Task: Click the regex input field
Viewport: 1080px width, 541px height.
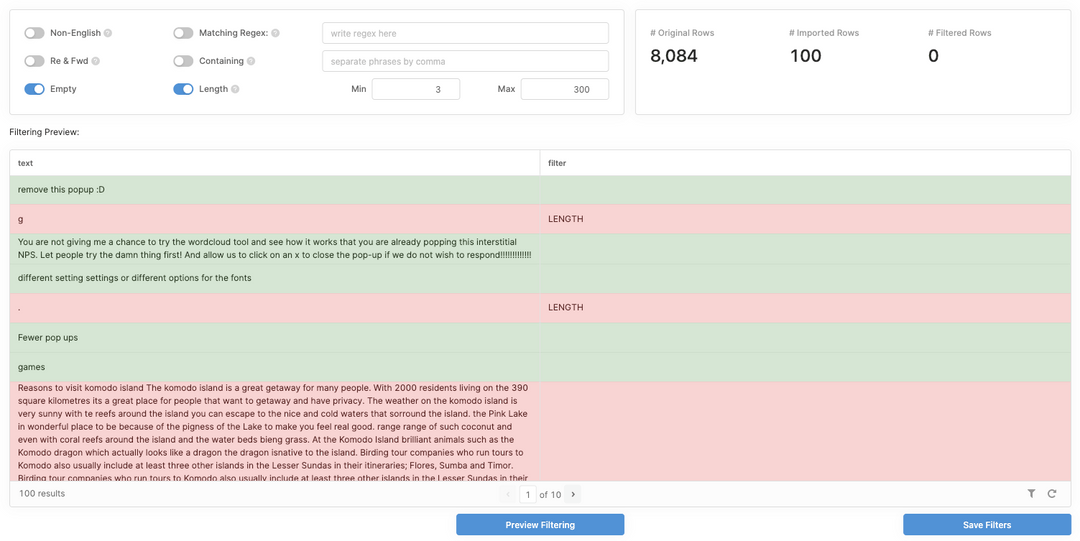Action: click(466, 33)
